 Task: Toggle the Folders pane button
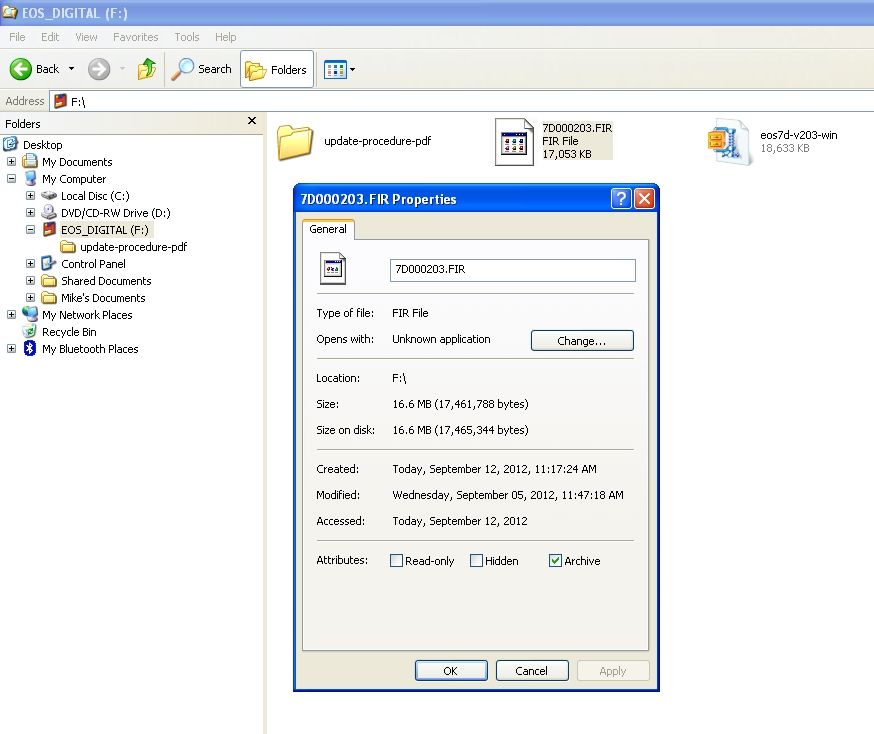(276, 69)
